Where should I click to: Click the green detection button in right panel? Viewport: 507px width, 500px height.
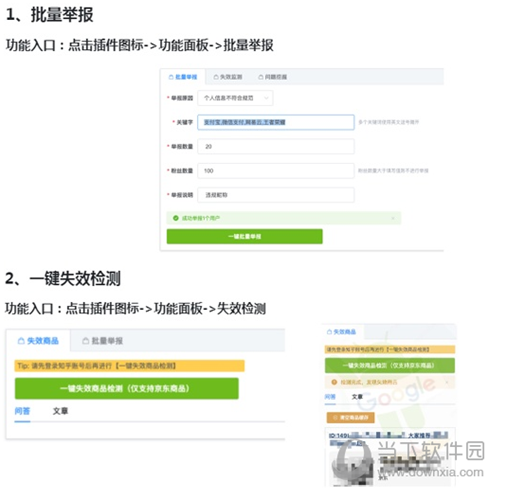390,365
